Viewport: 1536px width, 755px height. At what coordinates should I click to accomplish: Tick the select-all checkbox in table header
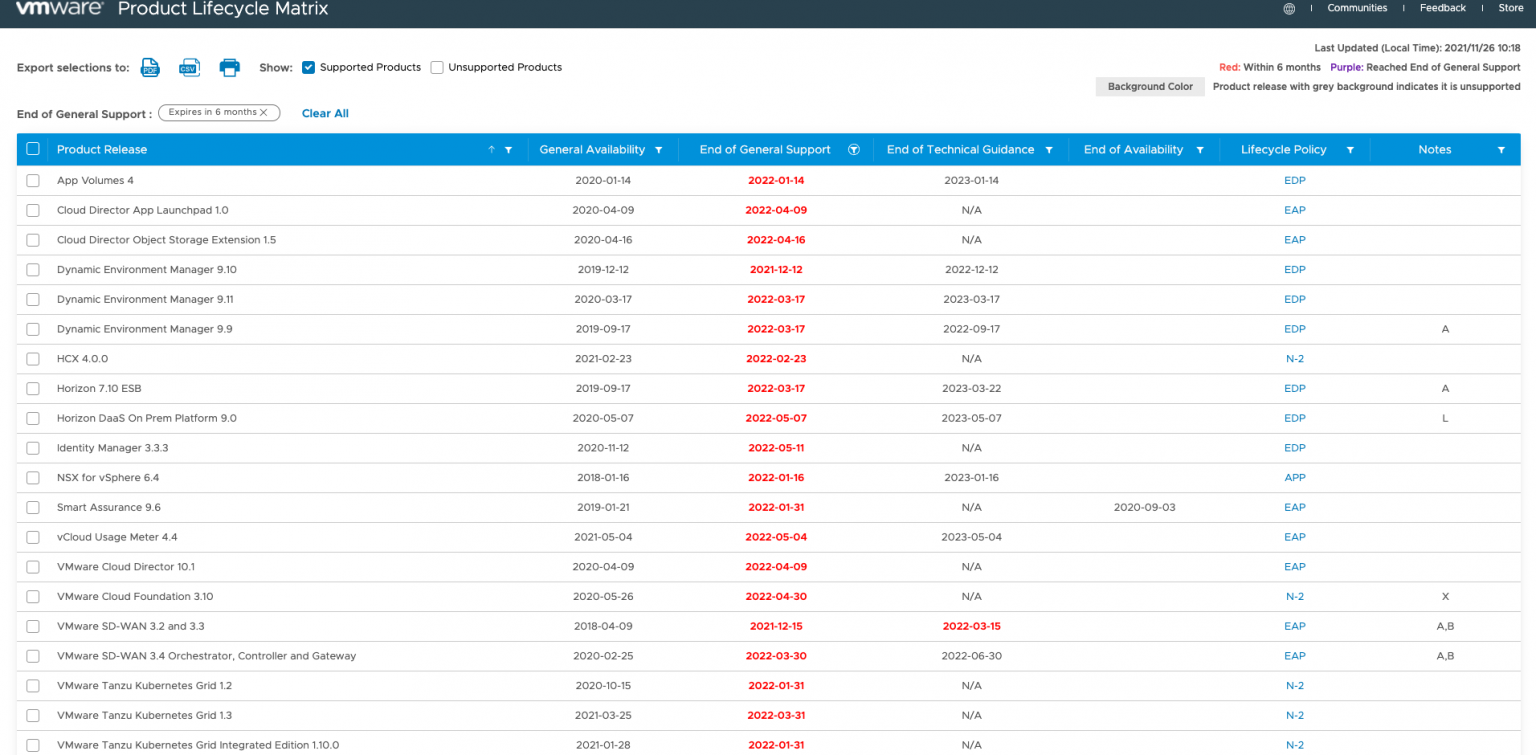tap(33, 149)
